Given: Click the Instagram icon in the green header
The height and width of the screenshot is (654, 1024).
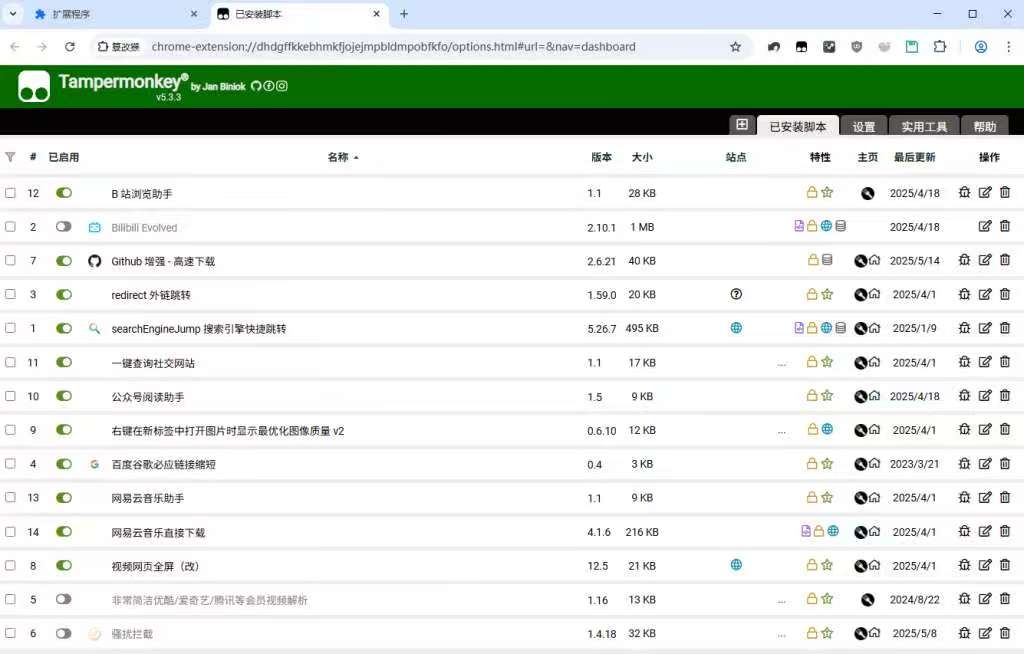Looking at the screenshot, I should coord(282,86).
